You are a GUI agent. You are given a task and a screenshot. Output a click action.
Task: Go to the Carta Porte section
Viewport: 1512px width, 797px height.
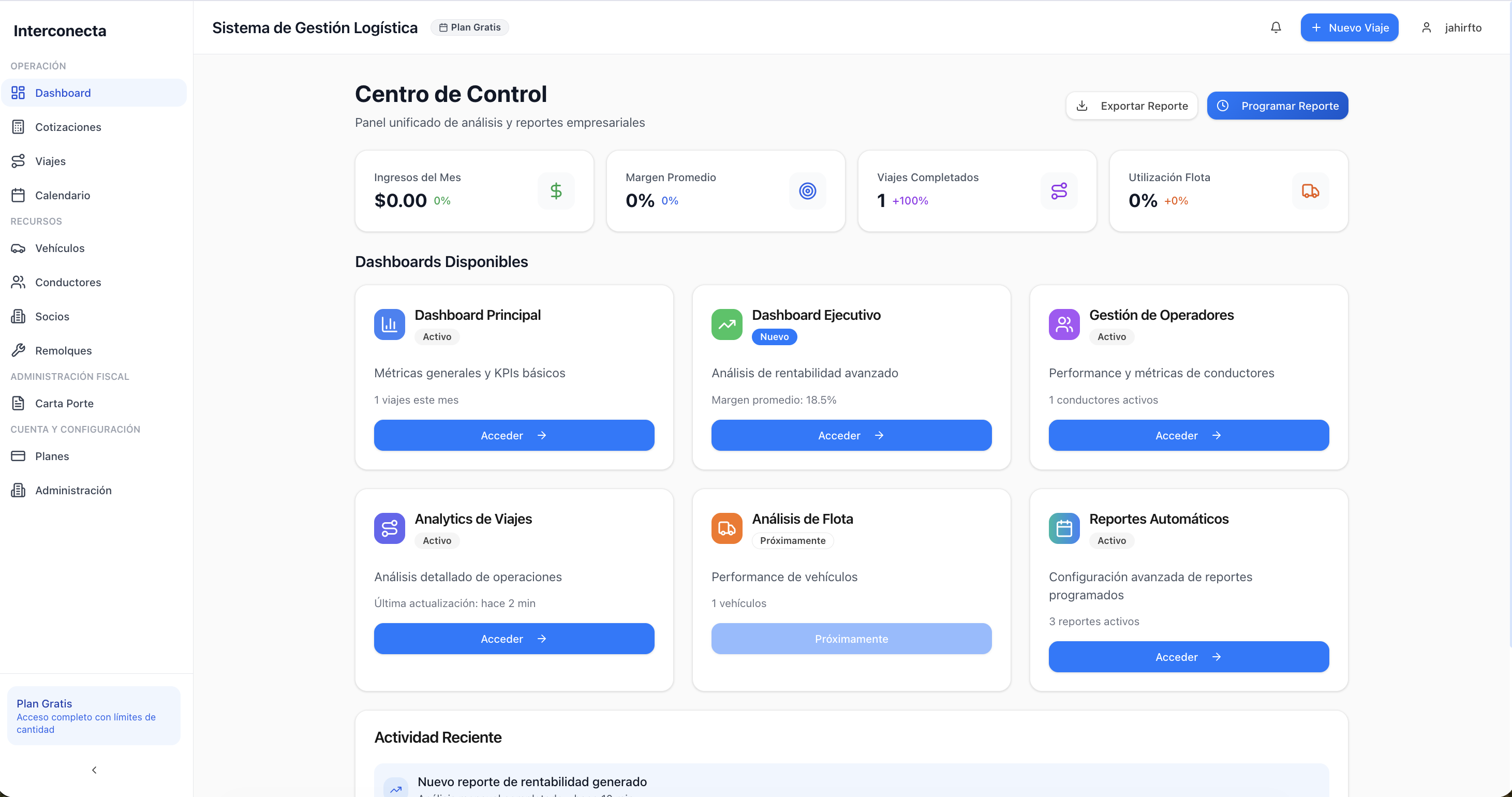64,403
